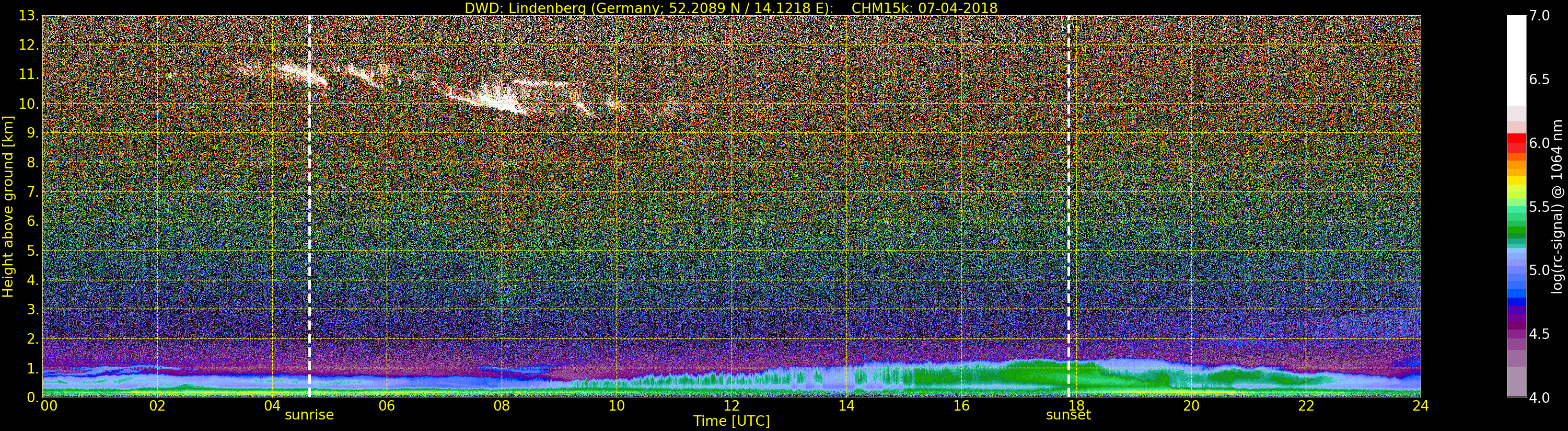Click height tick label 11.
The image size is (1568, 431).
(x=29, y=74)
